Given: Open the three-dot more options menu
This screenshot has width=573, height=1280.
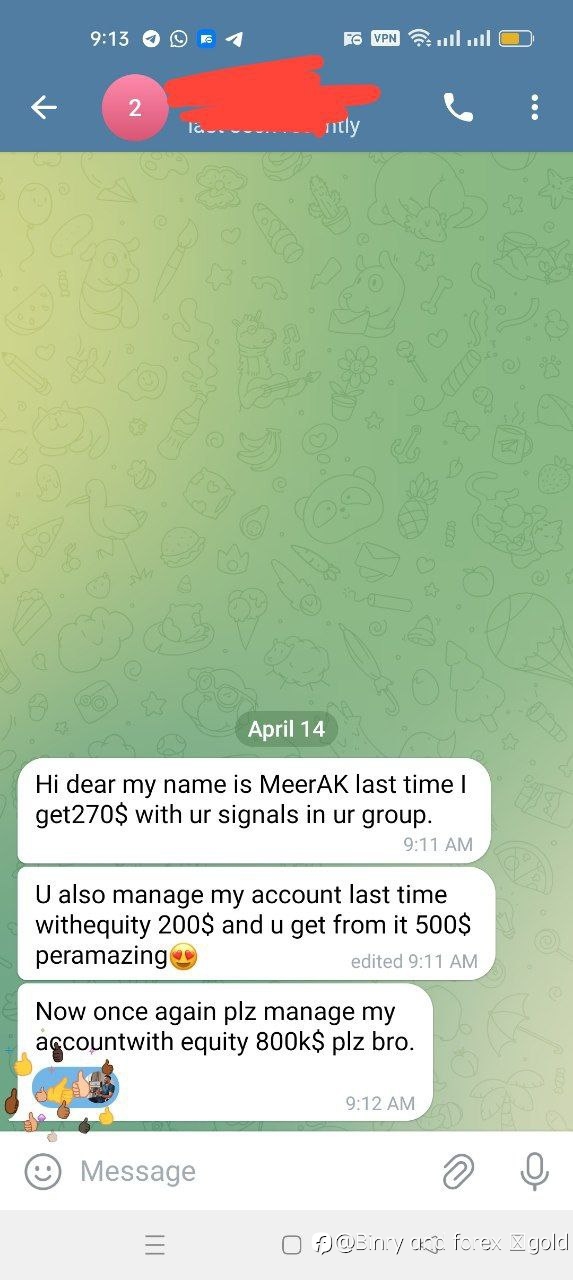Looking at the screenshot, I should [x=535, y=108].
